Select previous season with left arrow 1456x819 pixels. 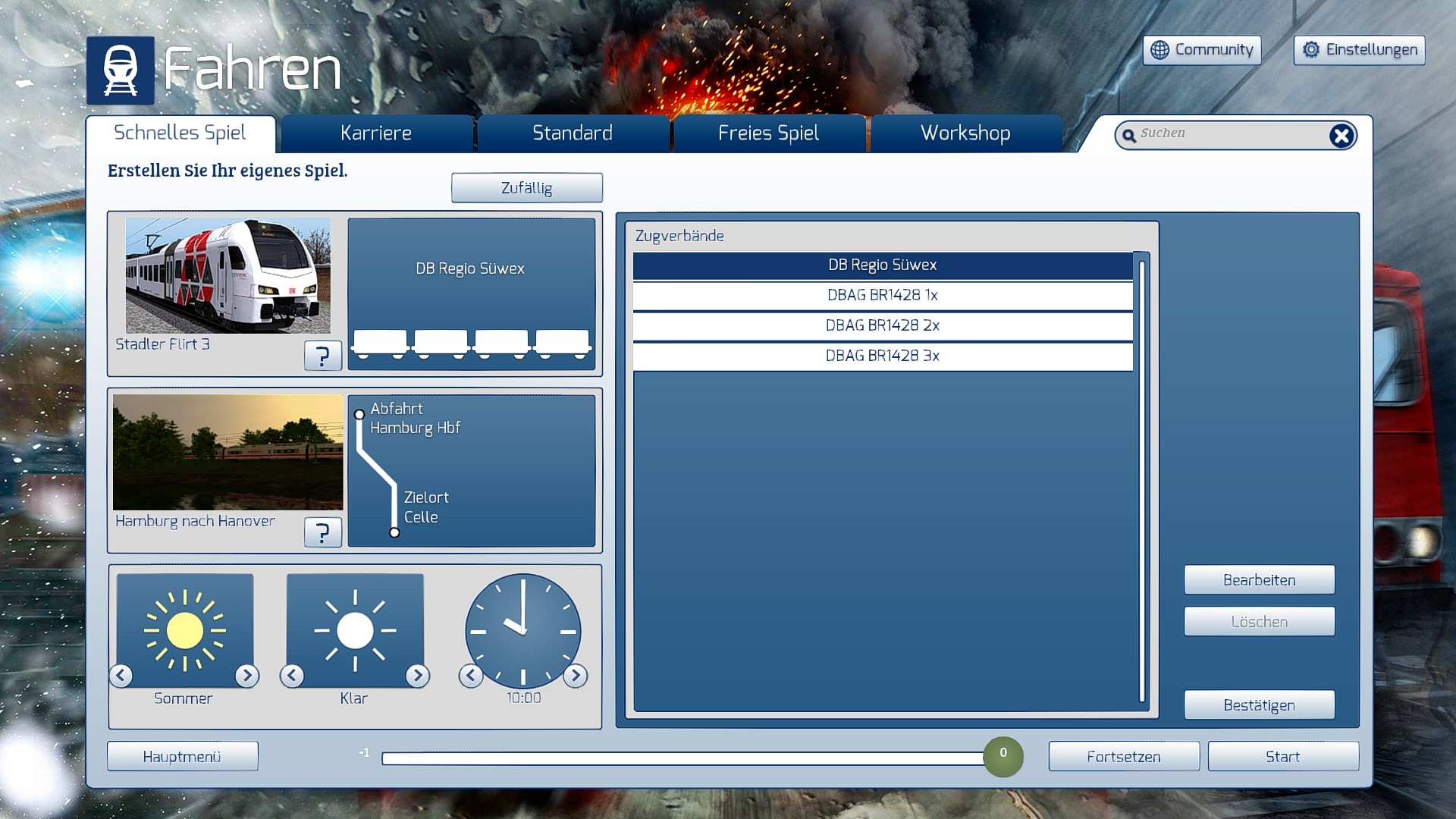point(121,675)
